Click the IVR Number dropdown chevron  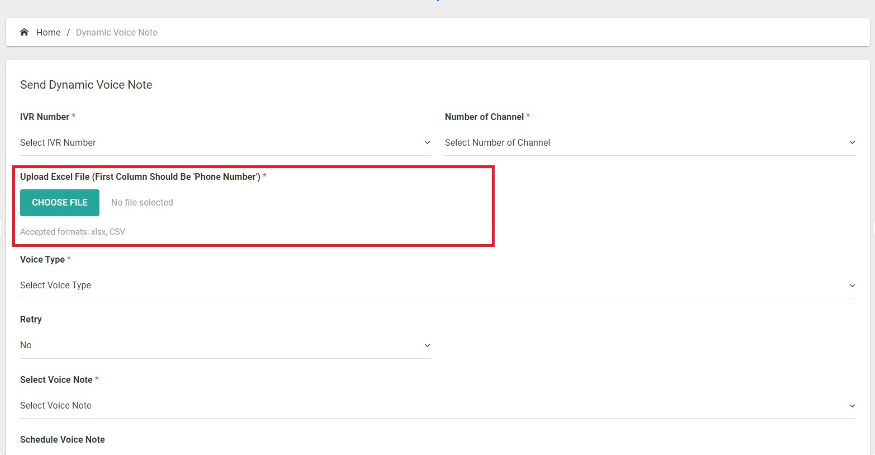[x=427, y=143]
